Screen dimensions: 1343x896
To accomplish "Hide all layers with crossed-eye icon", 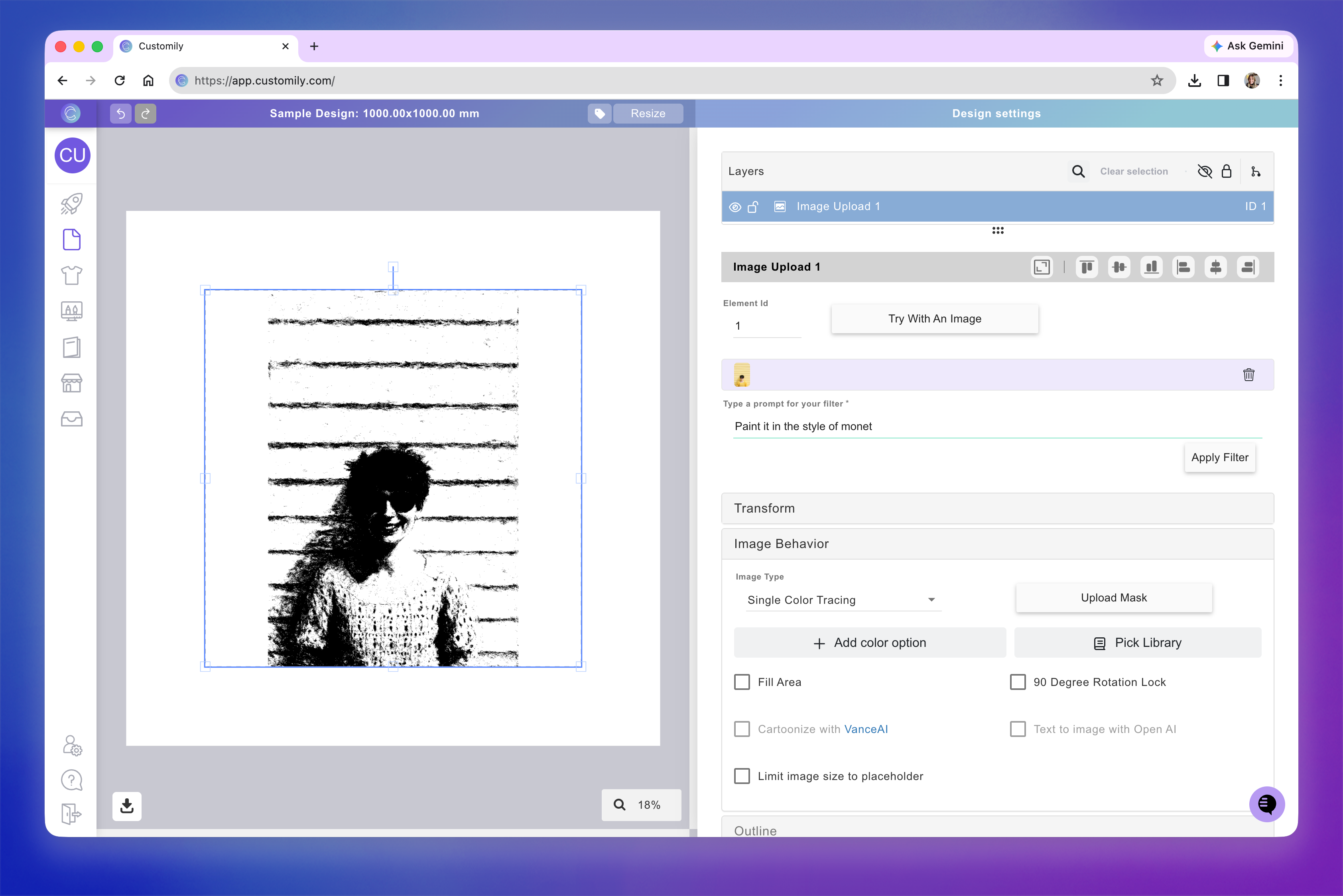I will click(1205, 171).
